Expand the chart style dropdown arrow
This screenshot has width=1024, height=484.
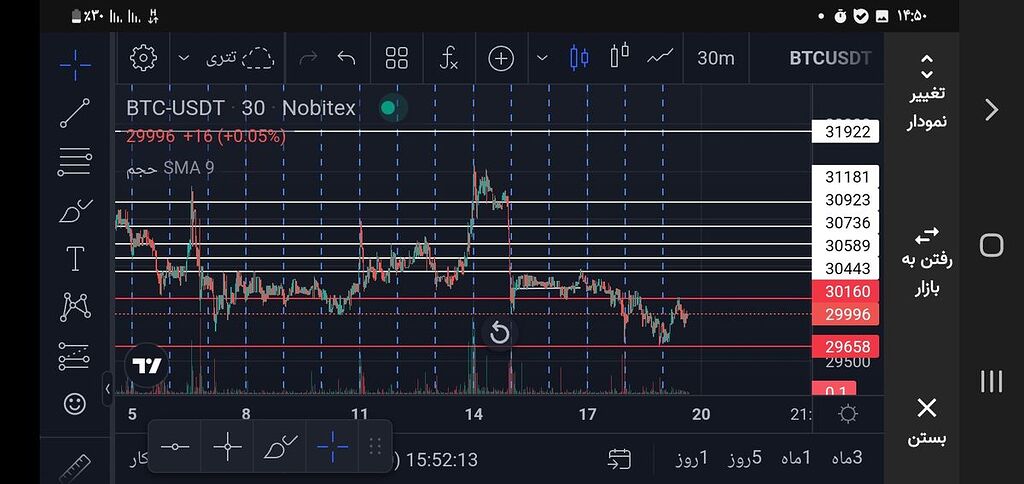click(x=542, y=58)
